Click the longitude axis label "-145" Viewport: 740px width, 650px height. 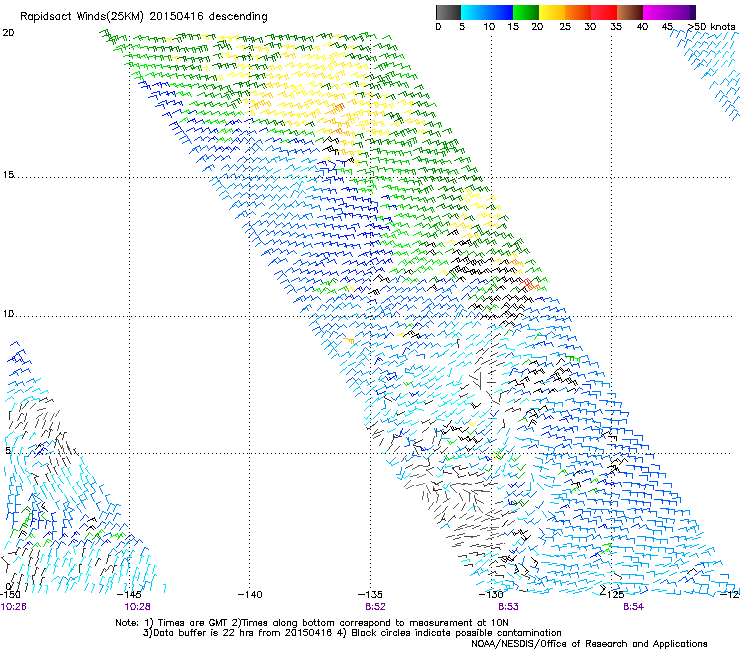tap(129, 595)
